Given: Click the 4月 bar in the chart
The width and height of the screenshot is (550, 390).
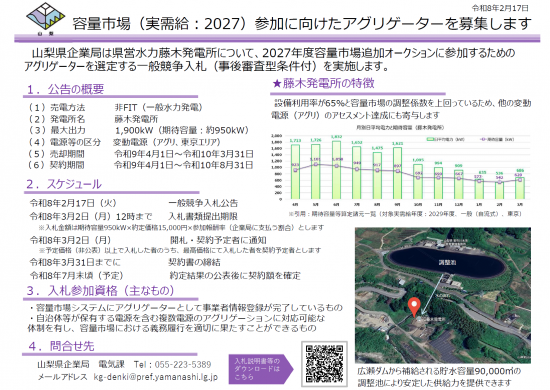Looking at the screenshot, I should (x=295, y=172).
